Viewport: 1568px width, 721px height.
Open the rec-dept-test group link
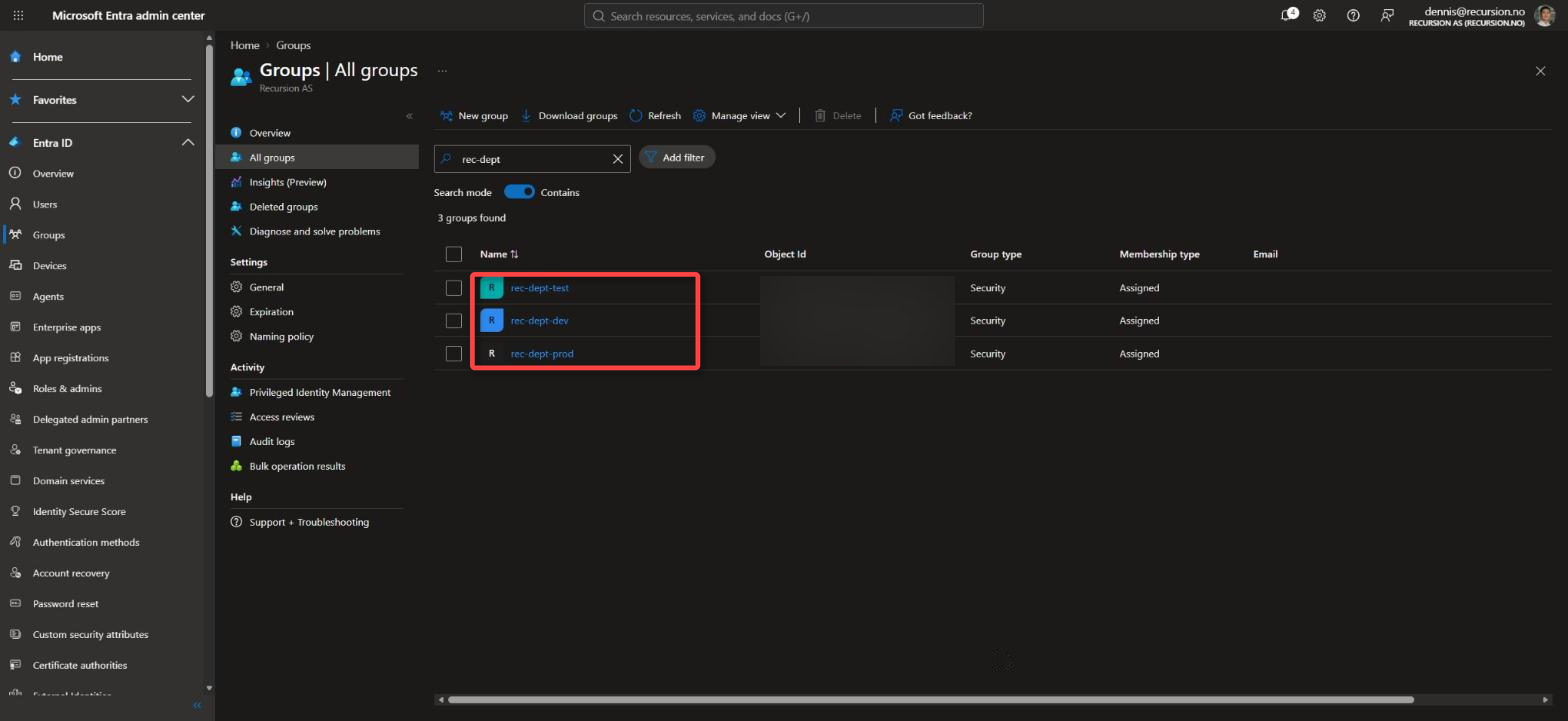pyautogui.click(x=540, y=288)
